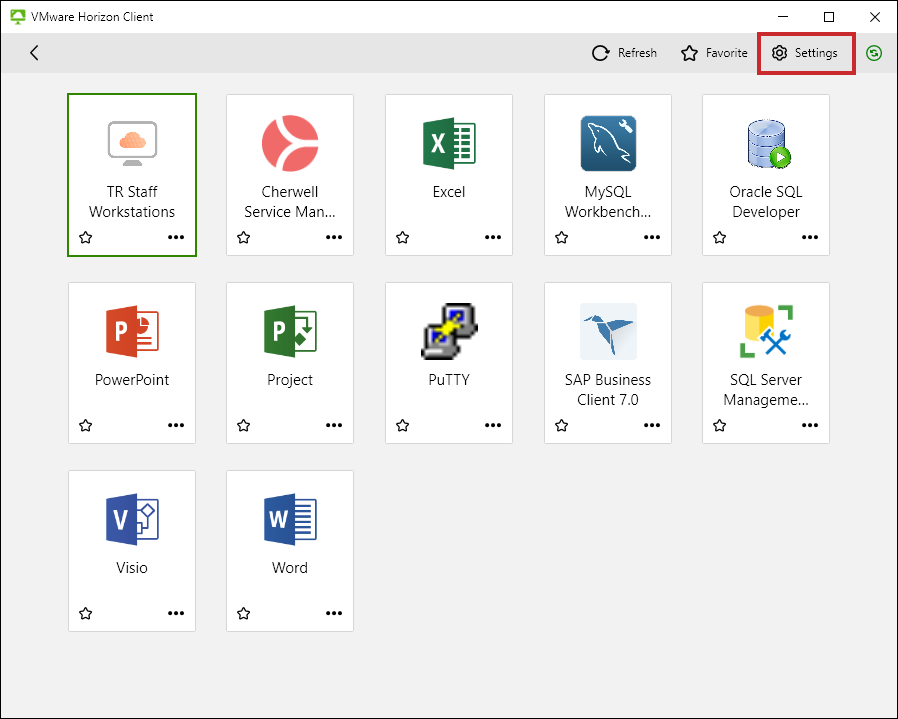This screenshot has width=898, height=719.
Task: Launch the Cherwell Service Management app icon
Action: pos(290,143)
